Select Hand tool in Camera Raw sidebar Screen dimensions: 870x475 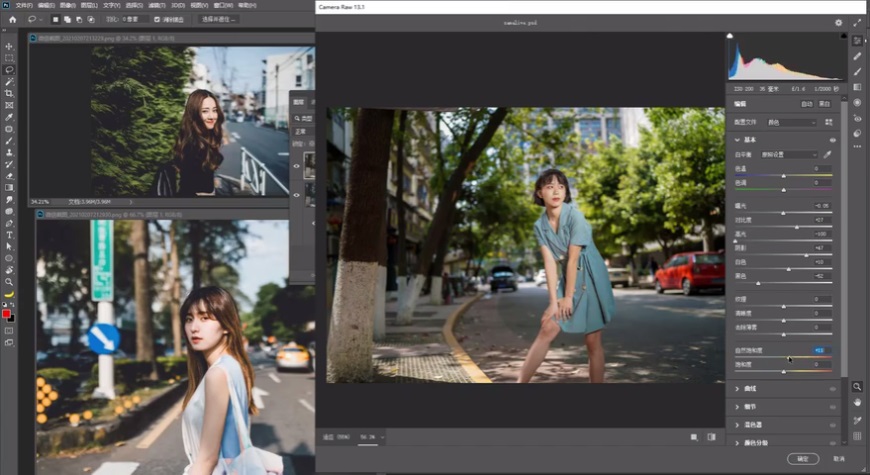pos(857,402)
